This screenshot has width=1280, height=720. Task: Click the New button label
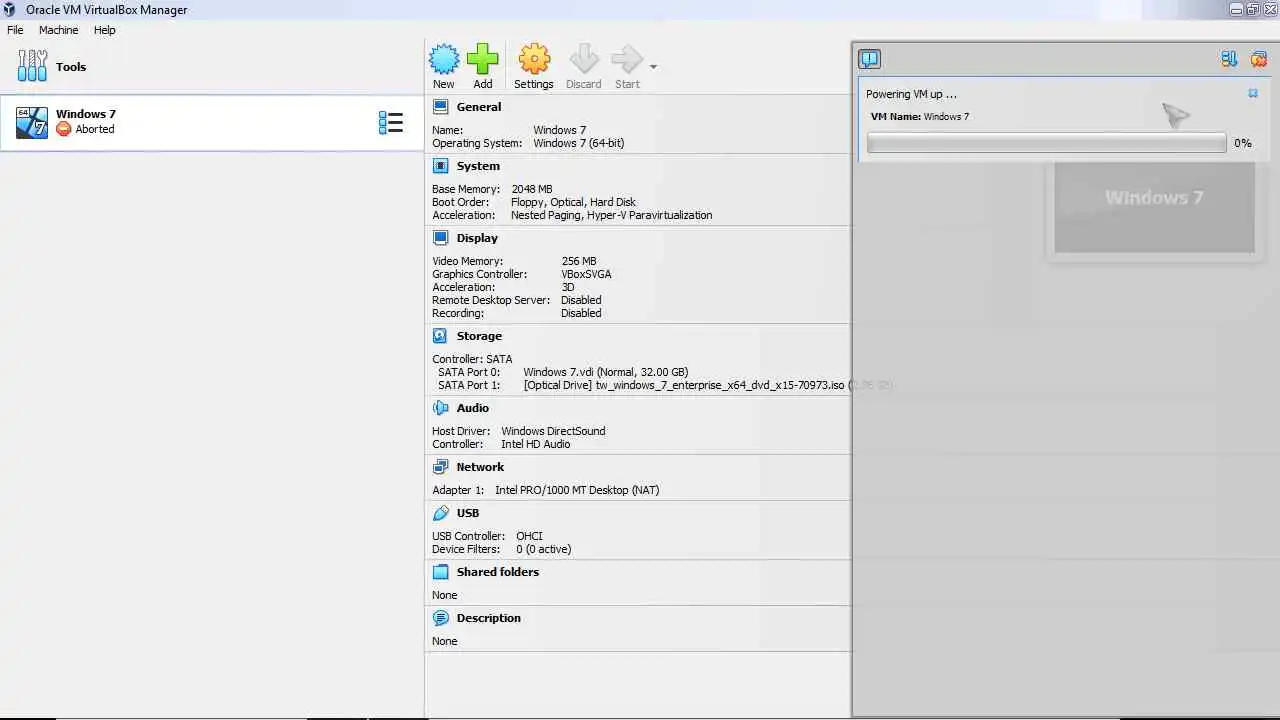[444, 84]
